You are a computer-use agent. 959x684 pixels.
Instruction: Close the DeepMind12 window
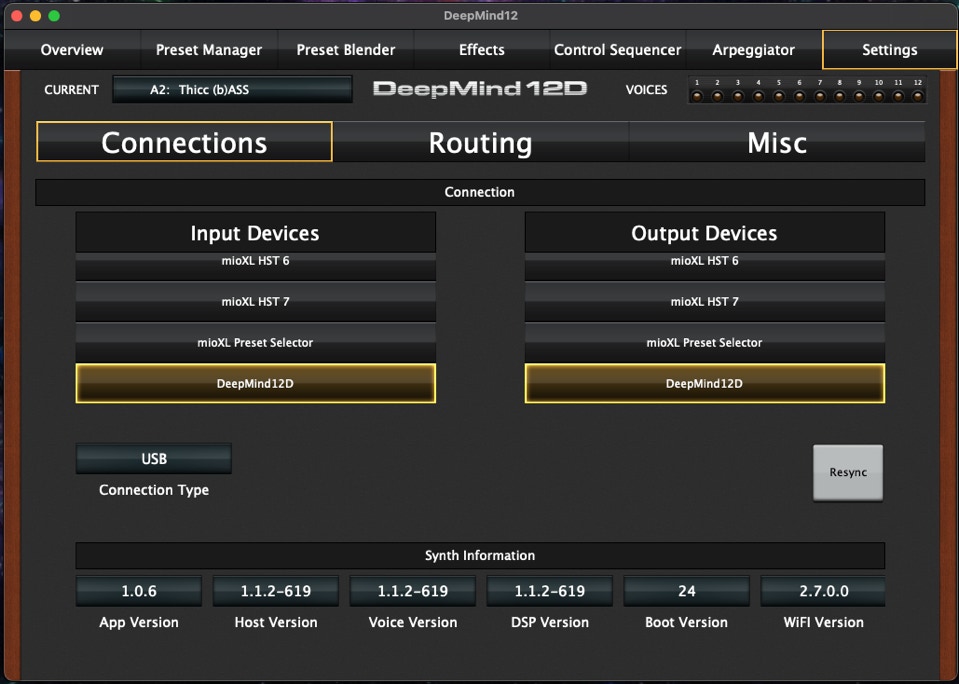tap(17, 15)
